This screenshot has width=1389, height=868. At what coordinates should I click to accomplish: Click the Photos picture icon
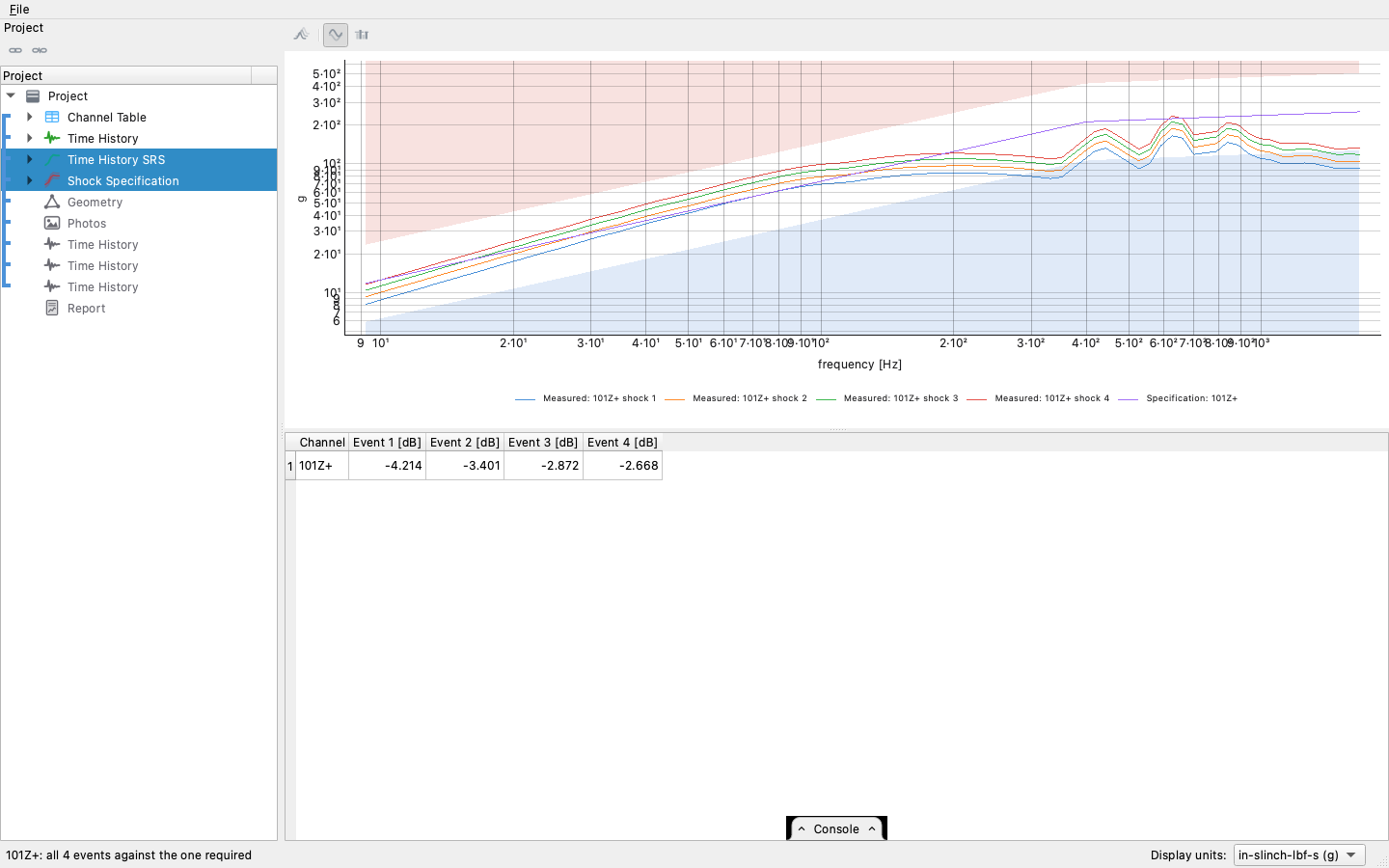(52, 223)
